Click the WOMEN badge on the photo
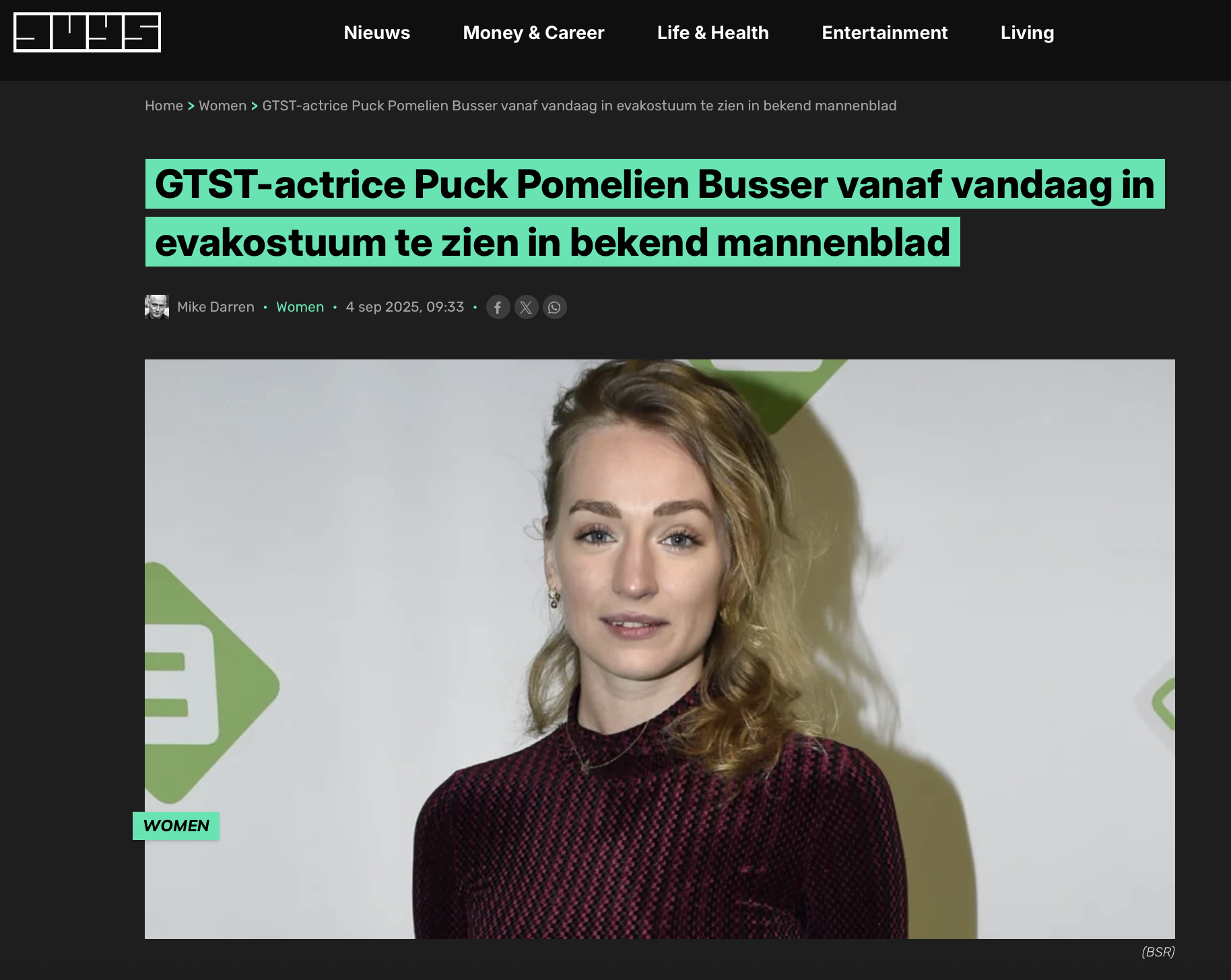 pos(176,826)
